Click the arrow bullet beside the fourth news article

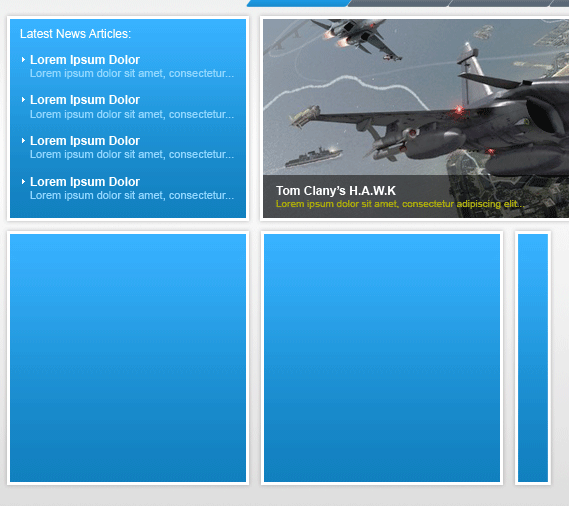point(23,181)
